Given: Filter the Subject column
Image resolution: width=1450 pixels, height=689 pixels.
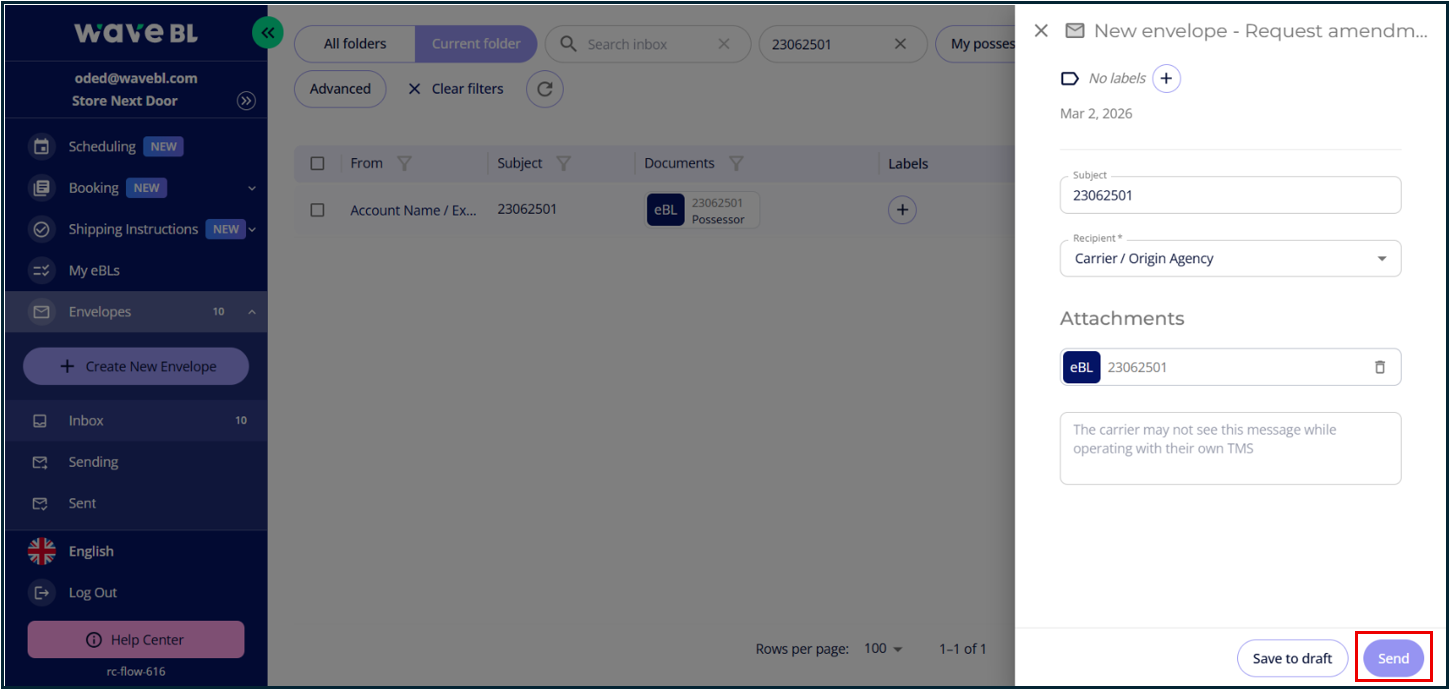Looking at the screenshot, I should (x=563, y=163).
